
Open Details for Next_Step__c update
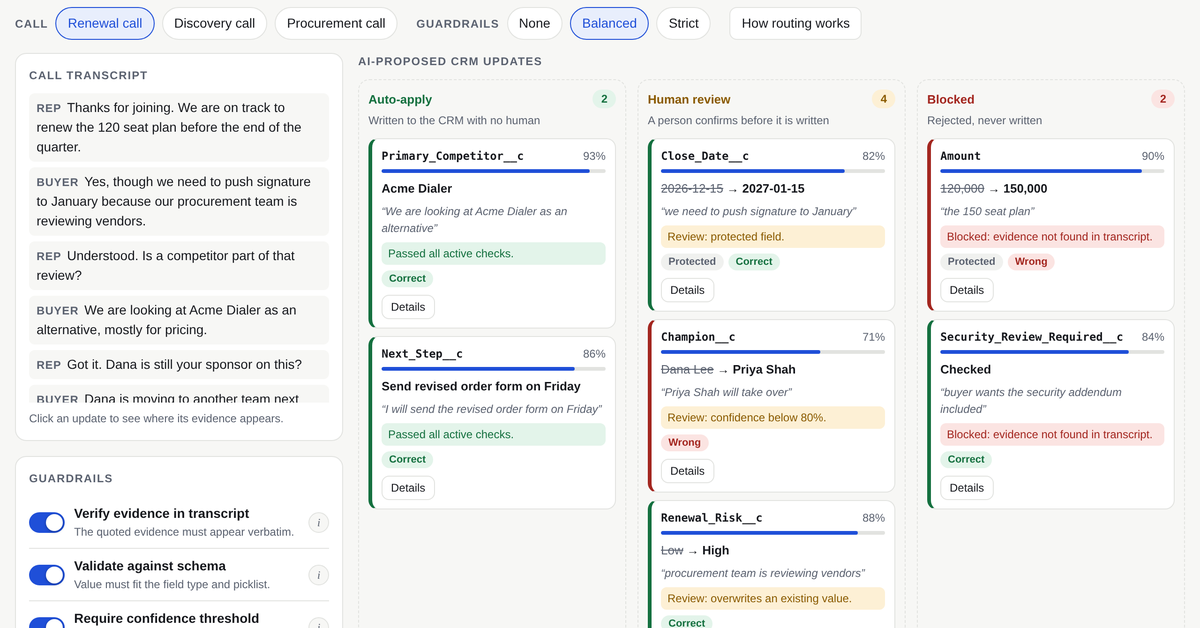(408, 488)
